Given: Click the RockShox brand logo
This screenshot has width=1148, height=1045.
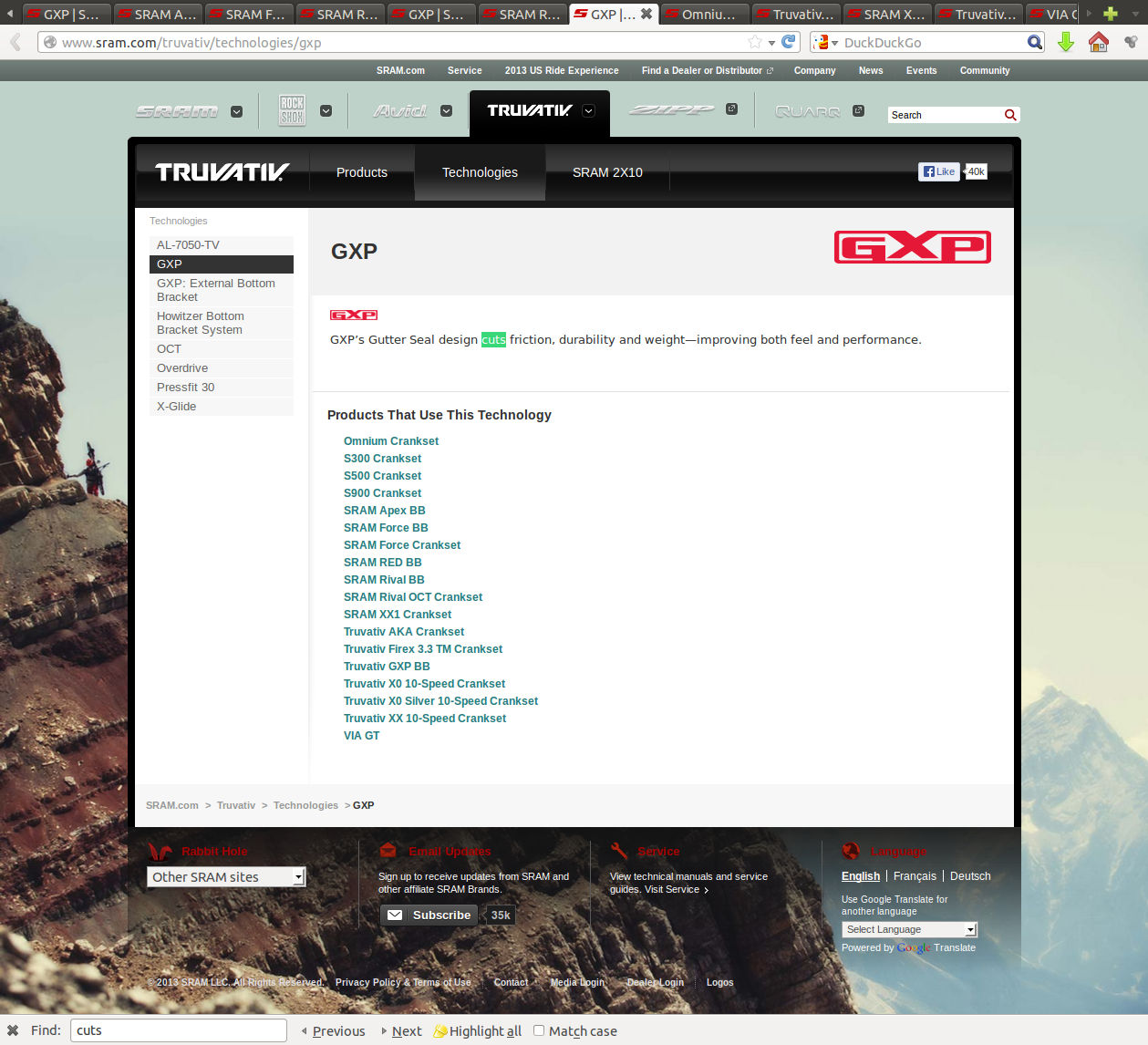Looking at the screenshot, I should (292, 110).
